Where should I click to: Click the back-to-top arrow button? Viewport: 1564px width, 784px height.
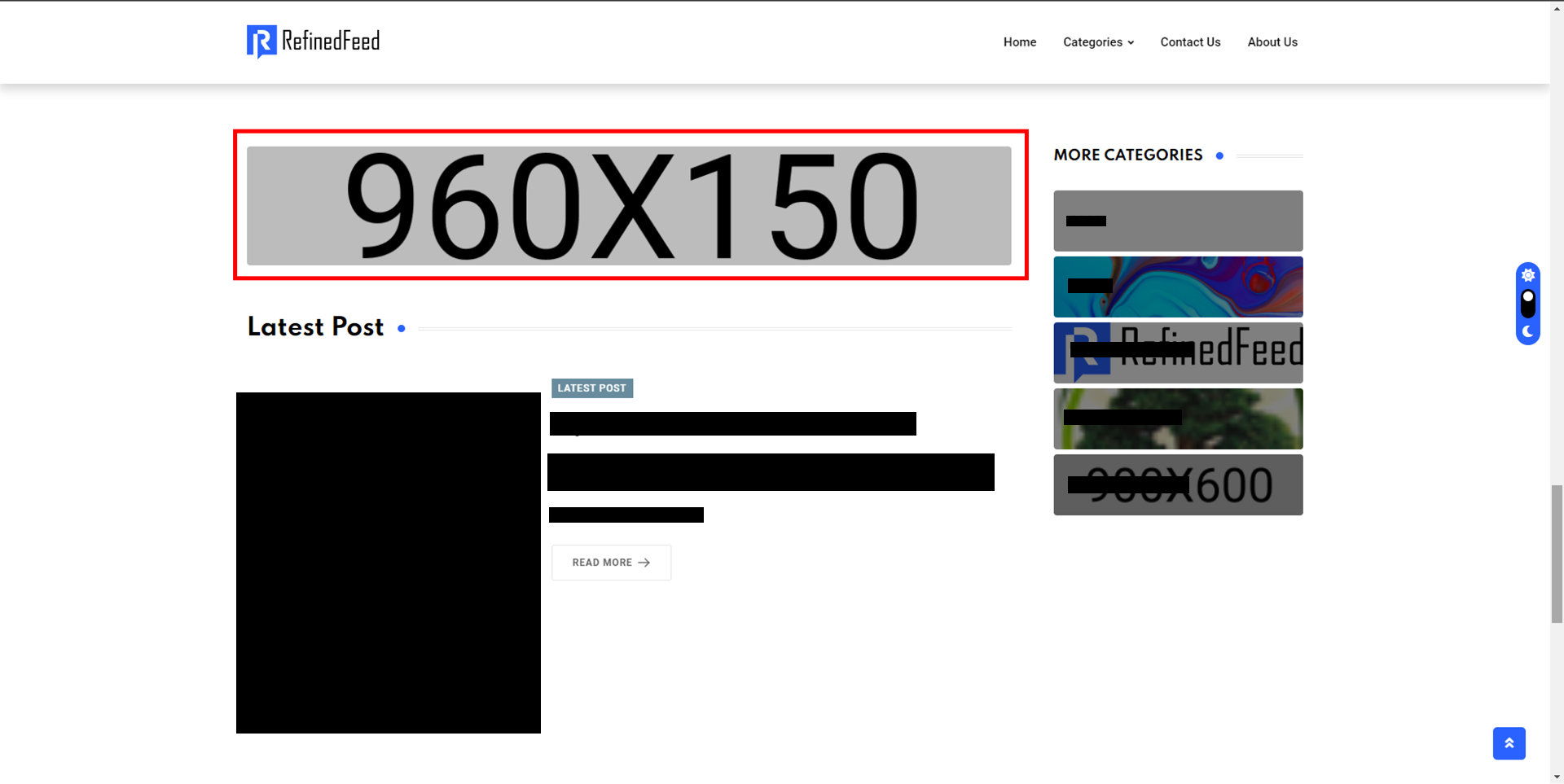tap(1509, 743)
